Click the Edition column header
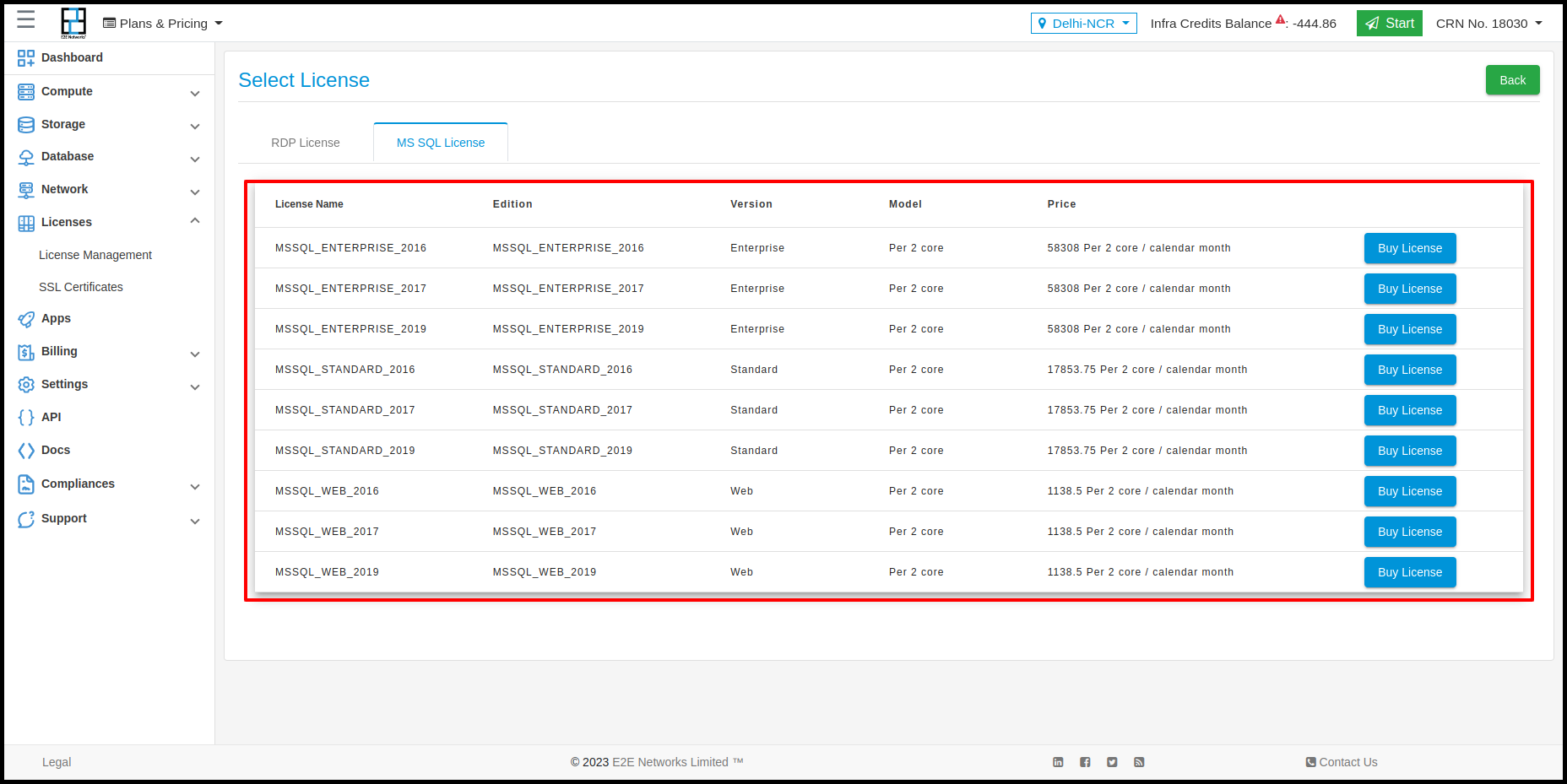The width and height of the screenshot is (1567, 784). (512, 204)
